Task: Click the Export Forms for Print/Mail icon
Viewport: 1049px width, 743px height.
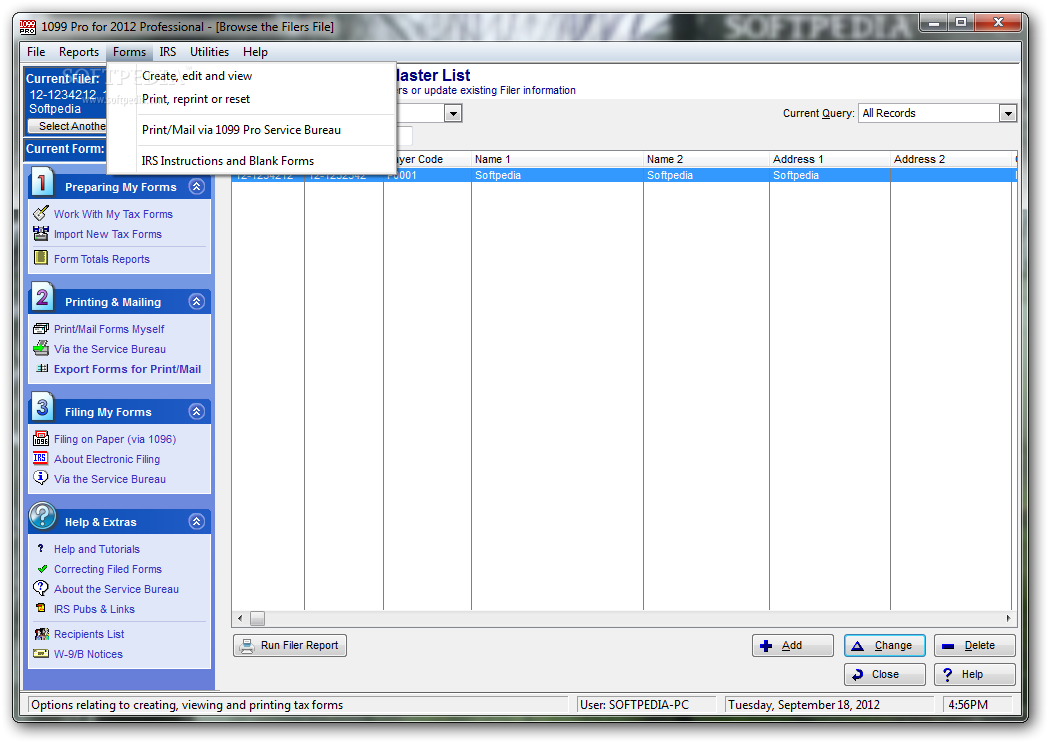Action: pos(42,368)
